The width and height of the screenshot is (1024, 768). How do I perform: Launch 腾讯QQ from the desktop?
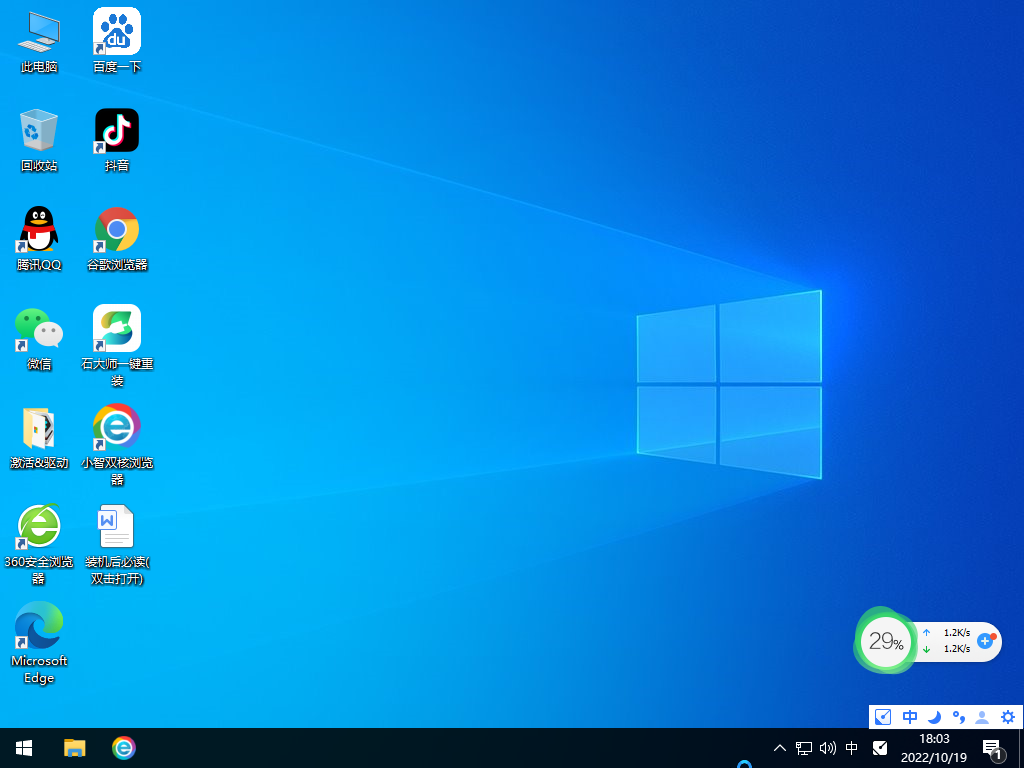pos(38,228)
